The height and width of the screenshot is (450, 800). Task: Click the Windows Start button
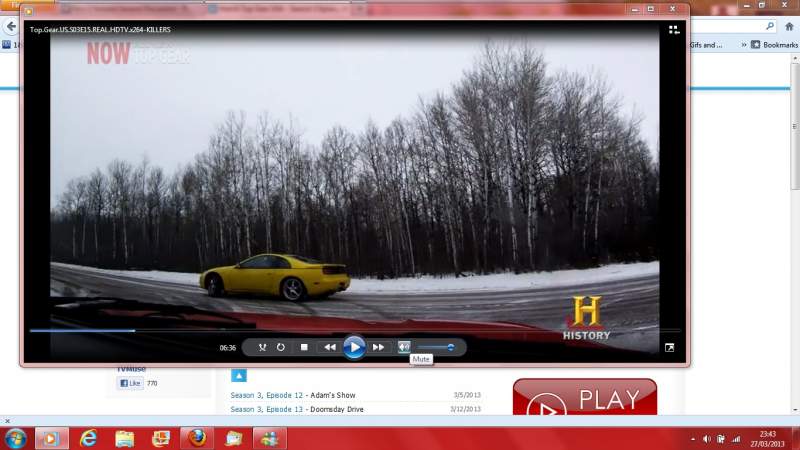coord(16,438)
